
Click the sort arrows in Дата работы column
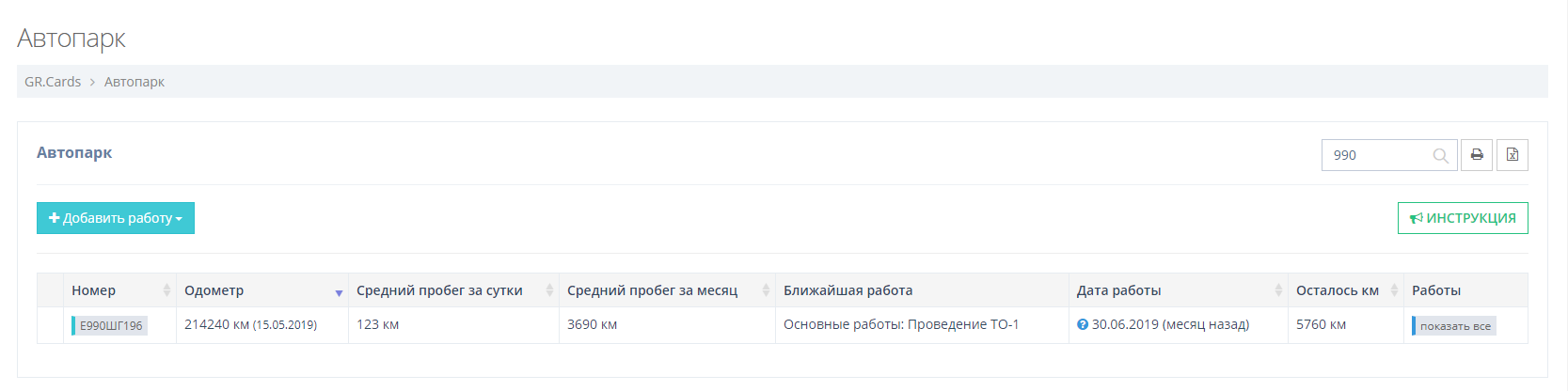pyautogui.click(x=1278, y=290)
